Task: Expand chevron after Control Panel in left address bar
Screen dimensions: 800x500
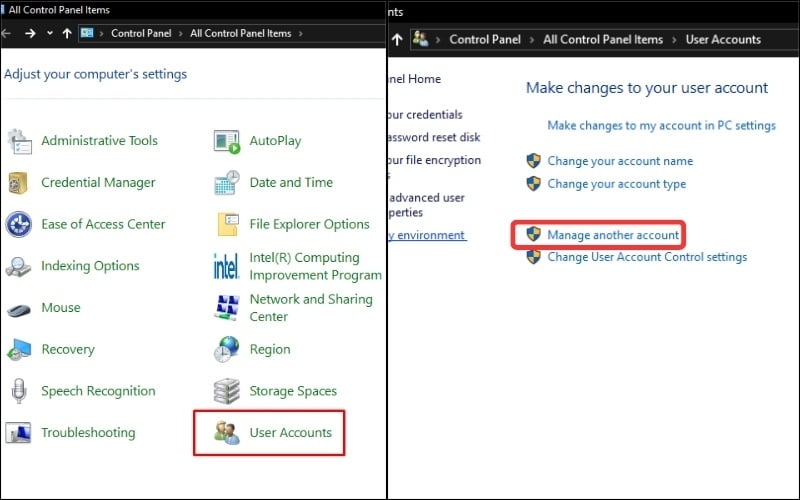Action: pyautogui.click(x=181, y=34)
